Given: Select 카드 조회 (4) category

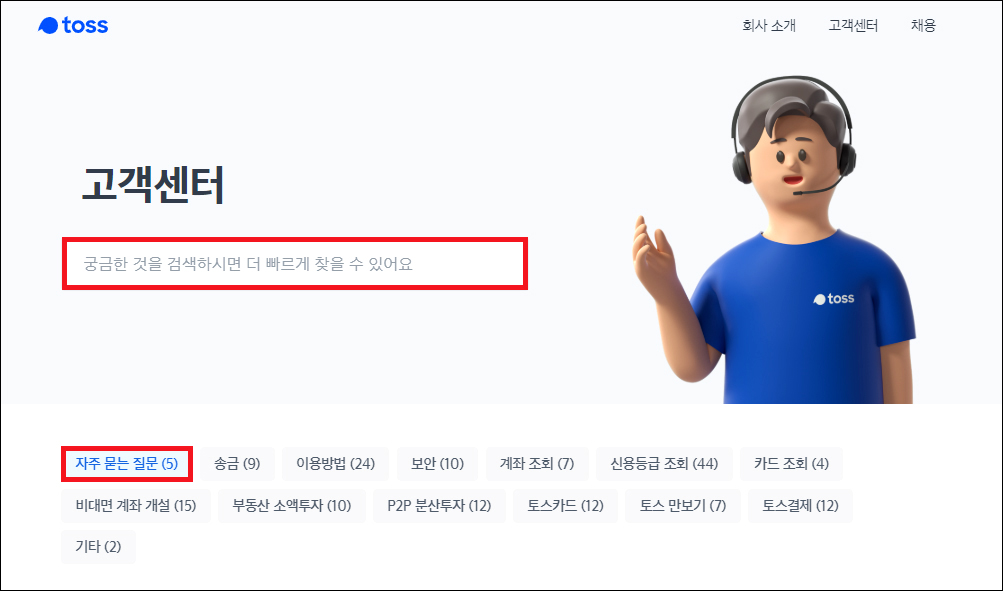Looking at the screenshot, I should pos(791,464).
